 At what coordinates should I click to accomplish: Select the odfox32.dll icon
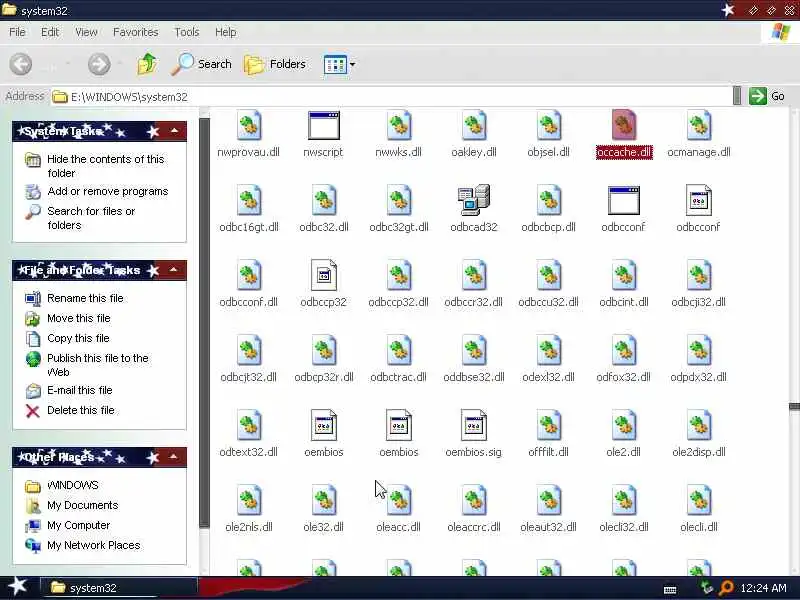(x=623, y=350)
